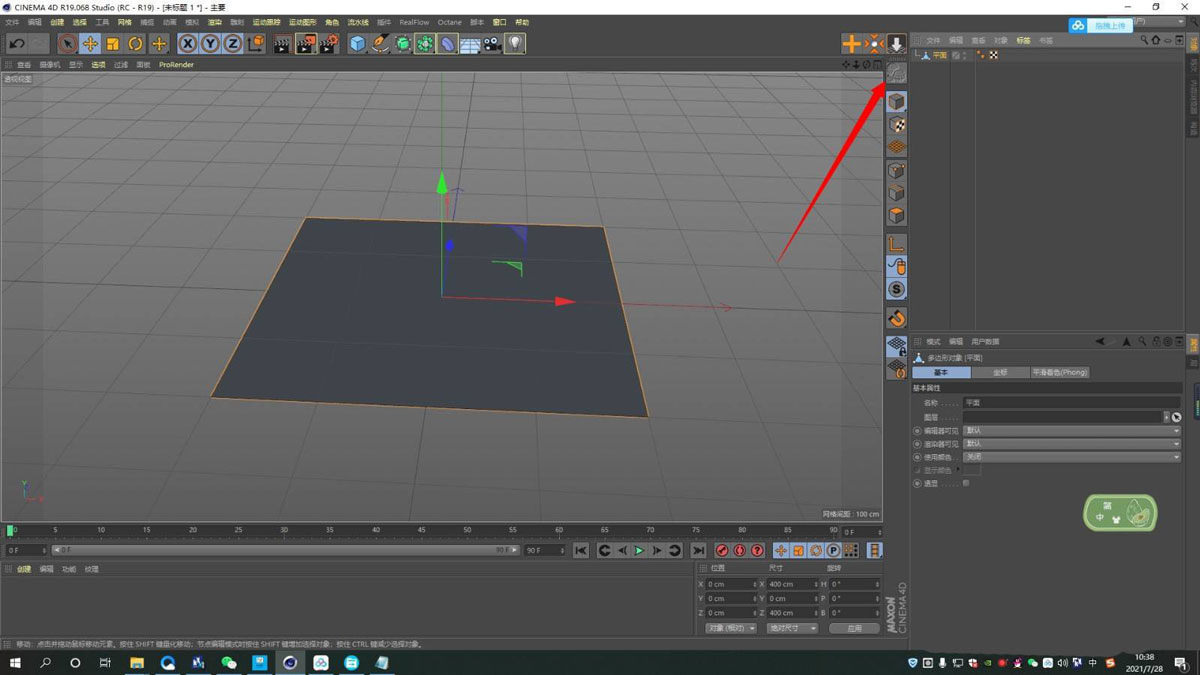This screenshot has height=675, width=1200.
Task: Select the Move tool in the toolbar
Action: (x=89, y=43)
